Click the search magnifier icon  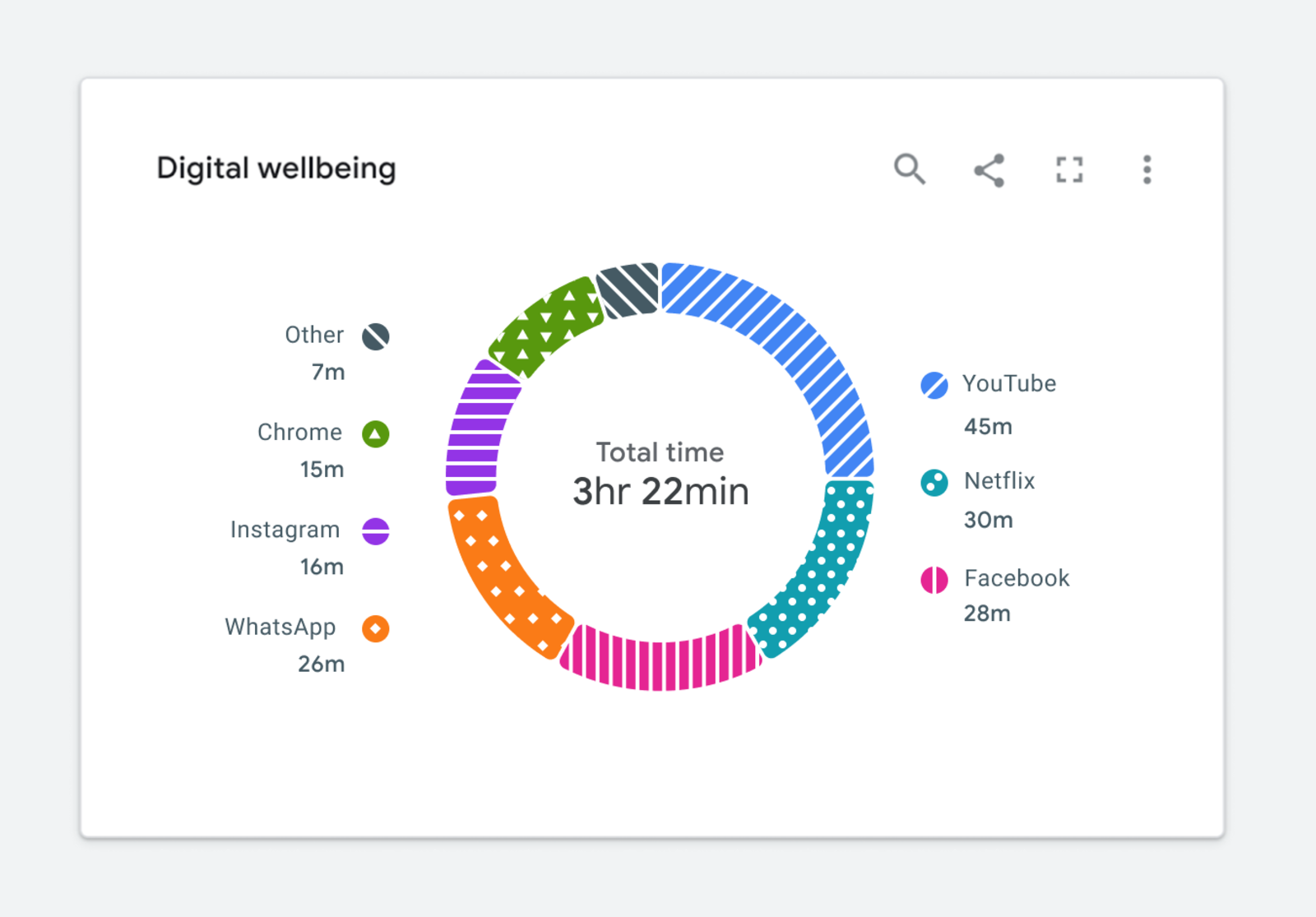click(909, 169)
